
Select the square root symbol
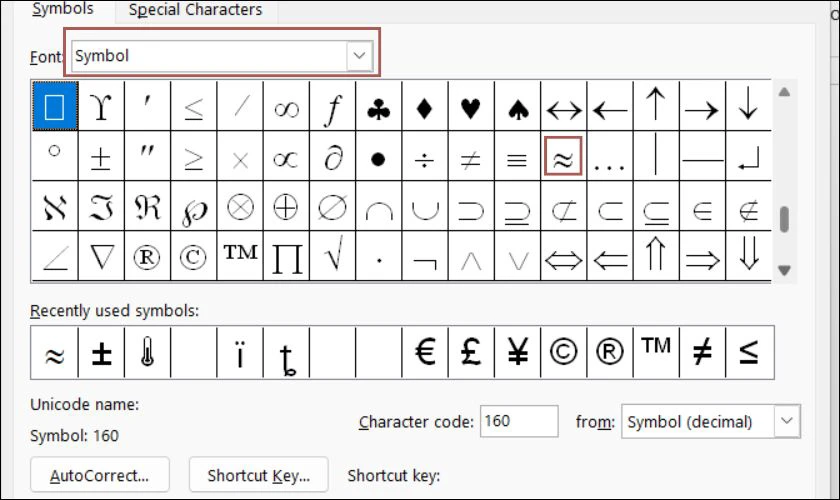coord(333,256)
